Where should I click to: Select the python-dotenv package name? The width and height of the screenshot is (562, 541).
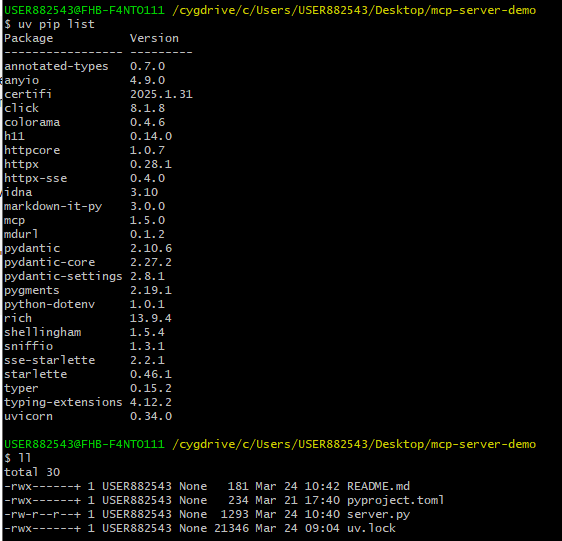(49, 304)
